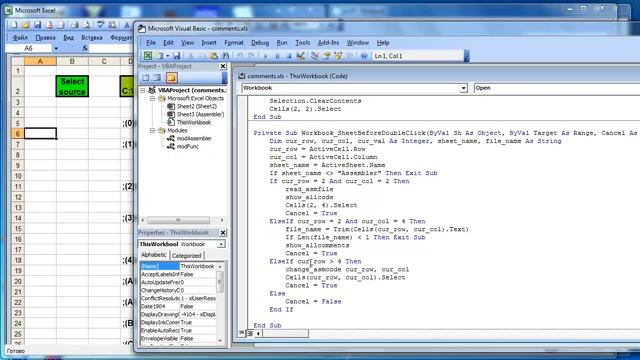Click the Spelling check icon in Excel toolbar
The width and height of the screenshot is (640, 360).
coord(100,25)
